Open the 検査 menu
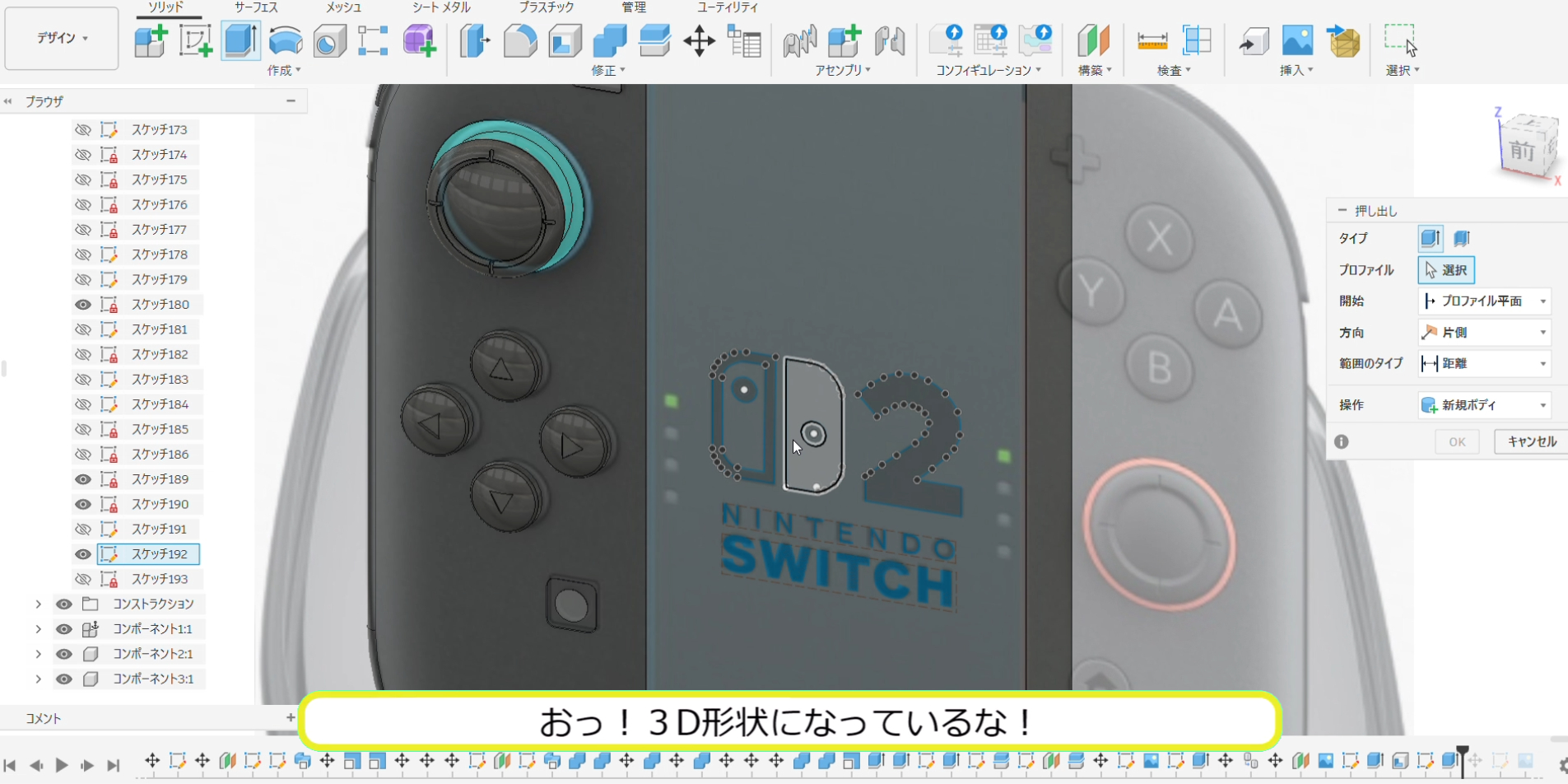The image size is (1568, 784). 1174,70
